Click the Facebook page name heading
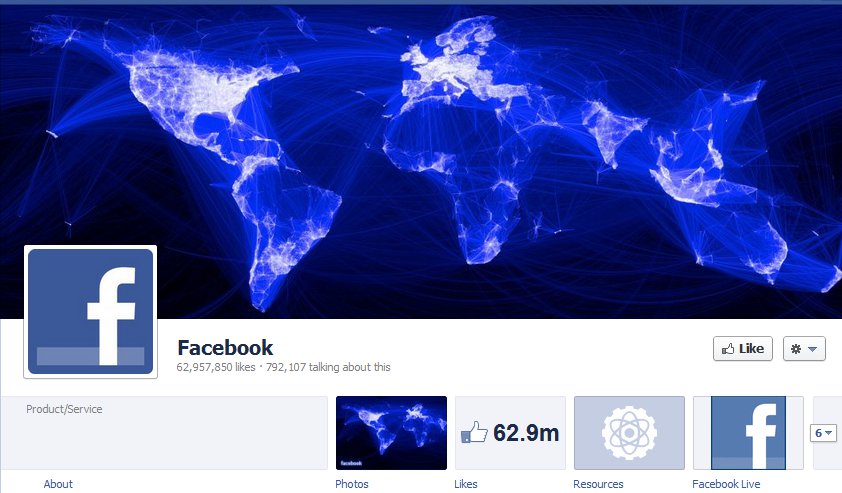Screen dimensions: 842x493 [x=225, y=347]
